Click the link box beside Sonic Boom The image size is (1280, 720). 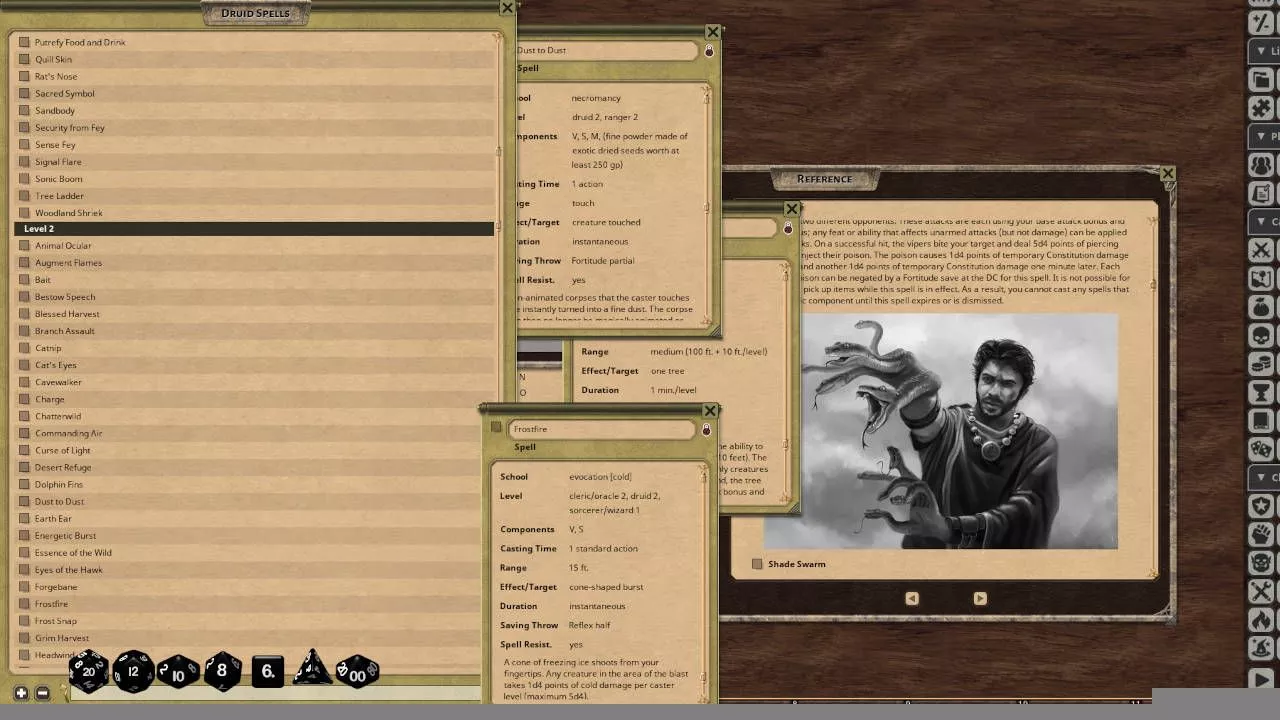24,179
